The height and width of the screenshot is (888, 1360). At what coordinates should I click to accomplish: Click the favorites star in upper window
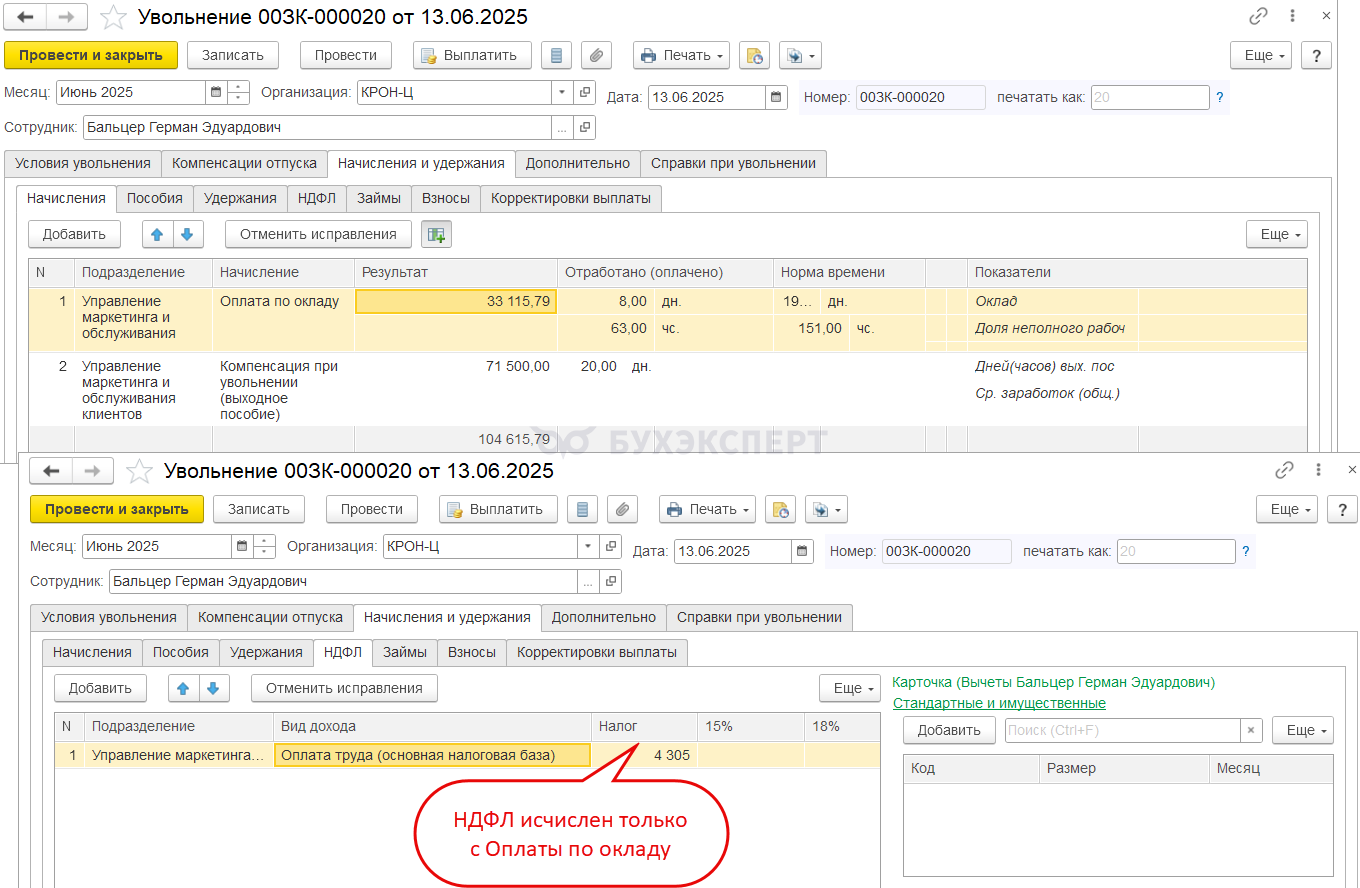(115, 17)
